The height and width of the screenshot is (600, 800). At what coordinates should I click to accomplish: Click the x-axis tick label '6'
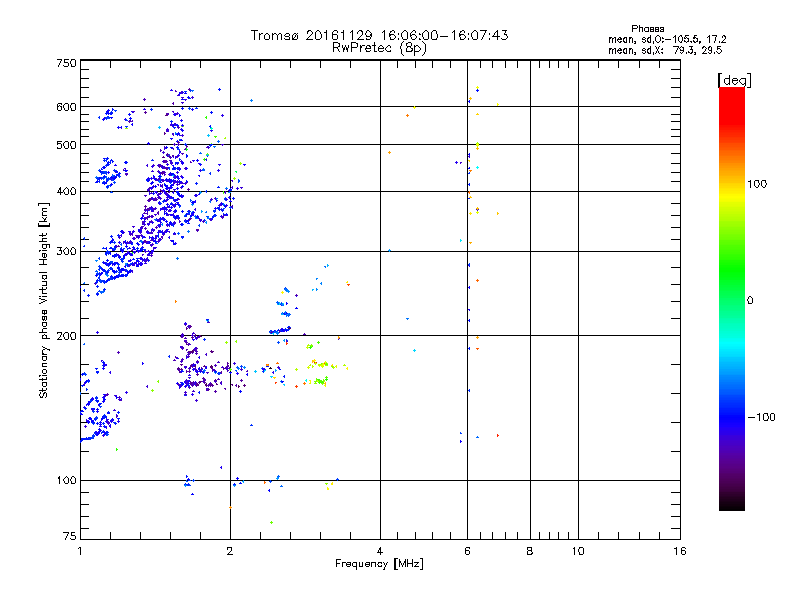(x=467, y=551)
